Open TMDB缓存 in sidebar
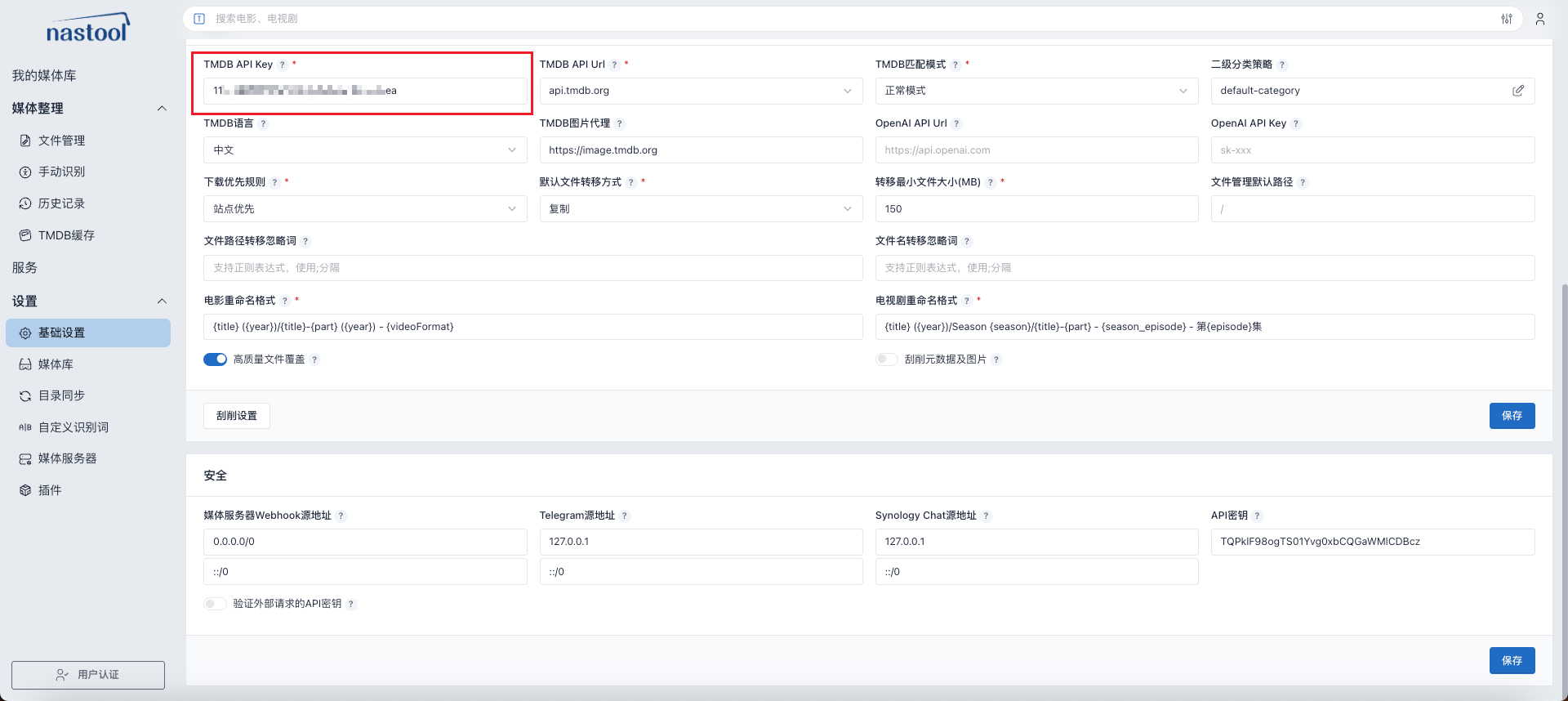Image resolution: width=1568 pixels, height=701 pixels. pyautogui.click(x=88, y=235)
